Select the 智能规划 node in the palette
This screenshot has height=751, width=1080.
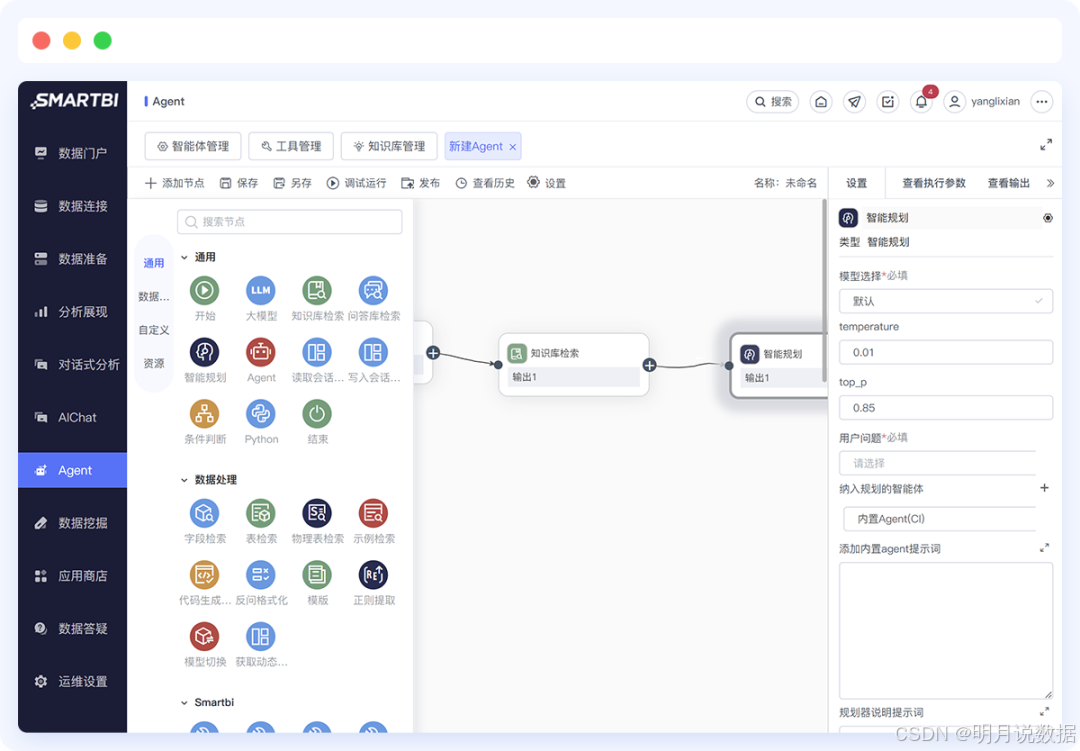pyautogui.click(x=205, y=352)
